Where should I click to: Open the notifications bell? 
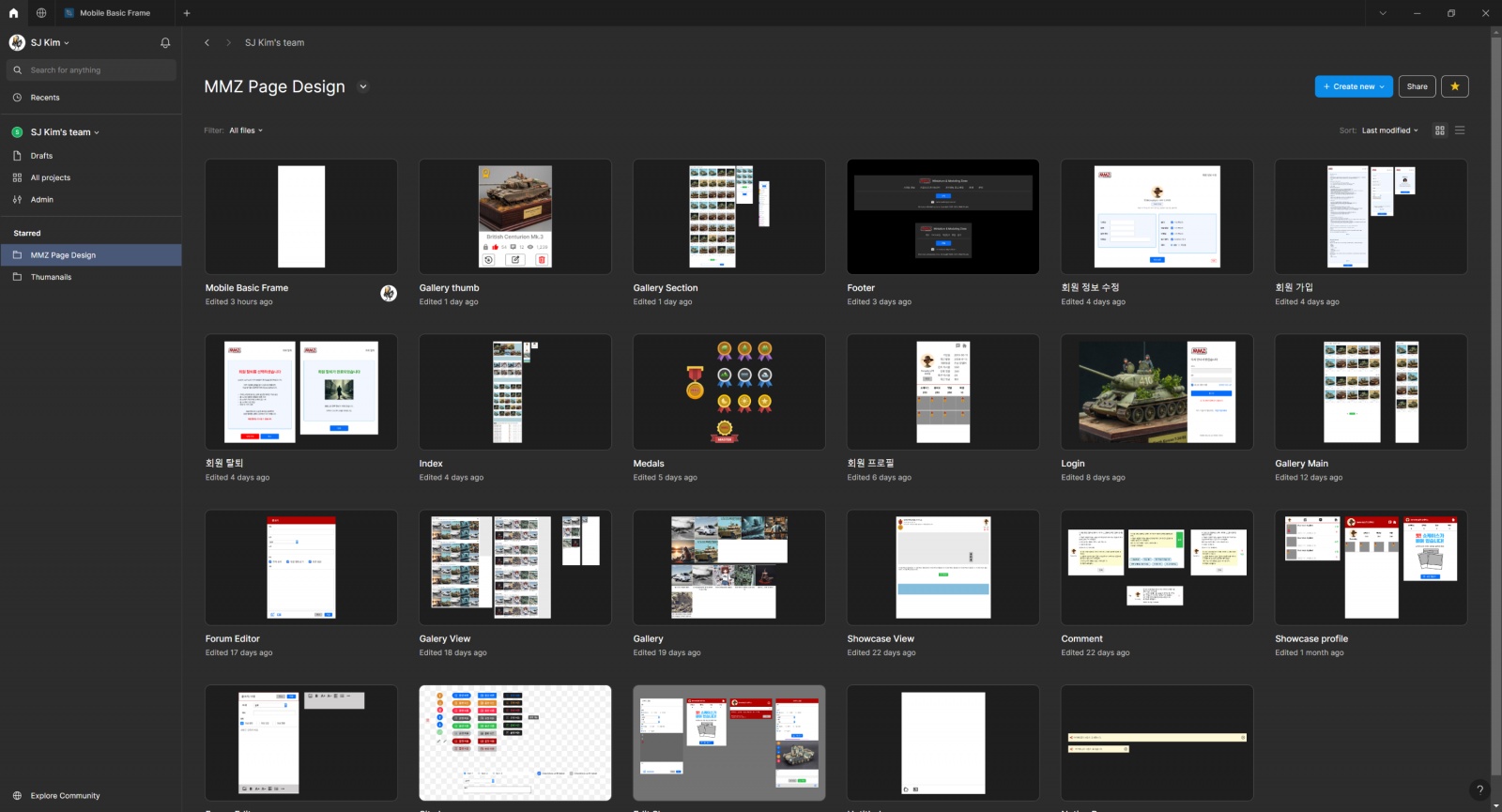coord(165,43)
